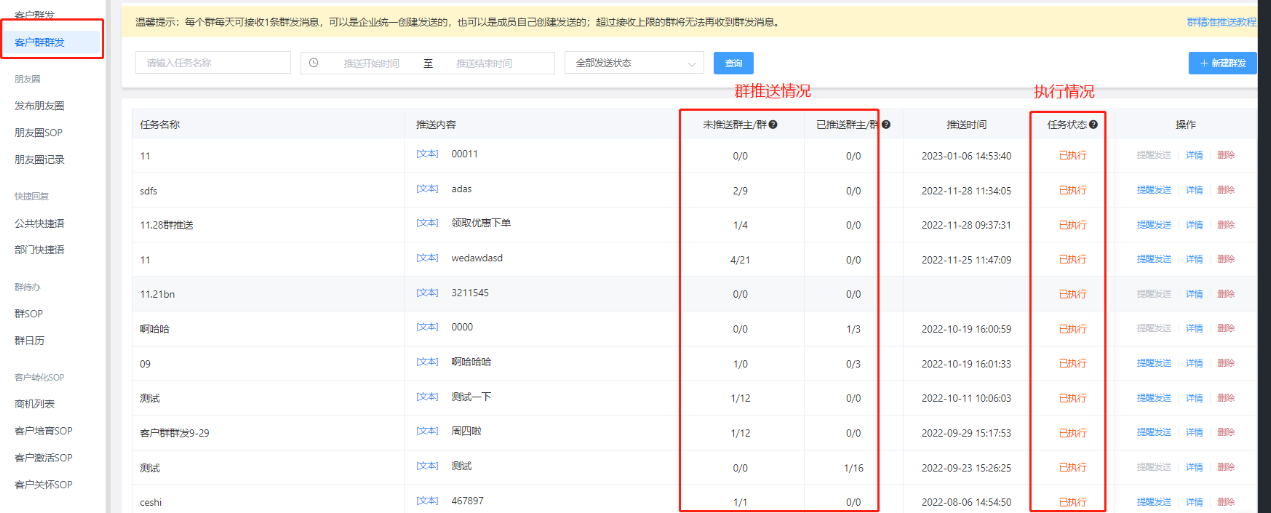Open 群日历 in the sidebar

pos(29,340)
